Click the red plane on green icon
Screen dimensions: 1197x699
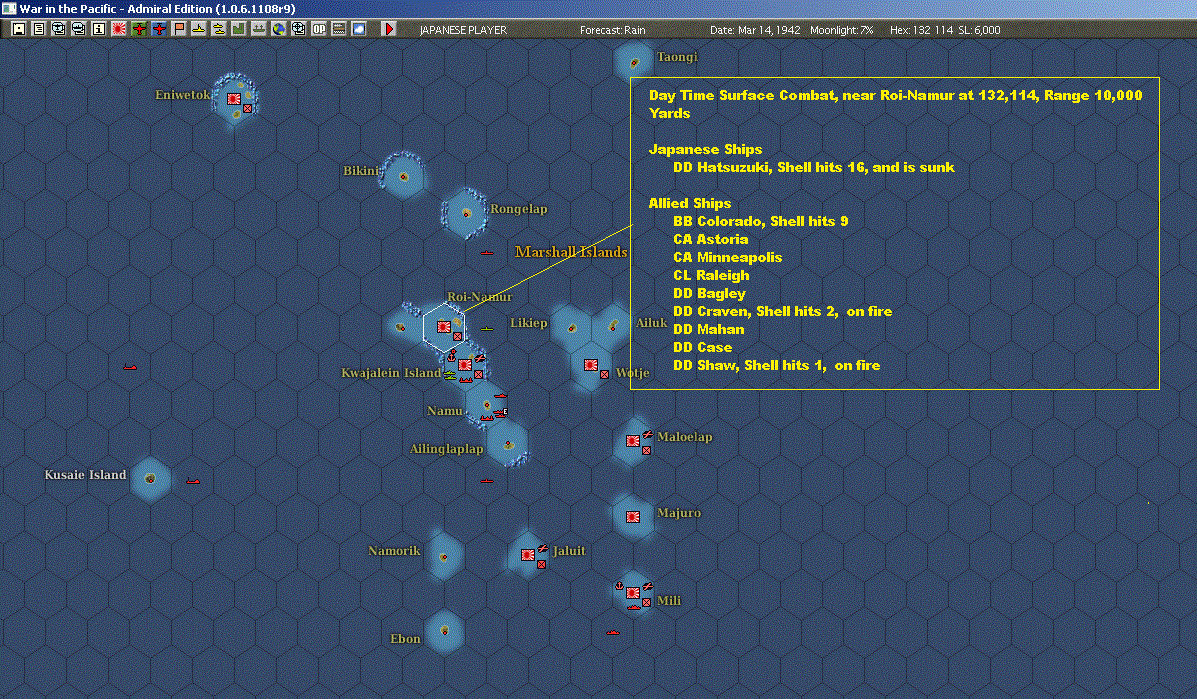click(139, 29)
